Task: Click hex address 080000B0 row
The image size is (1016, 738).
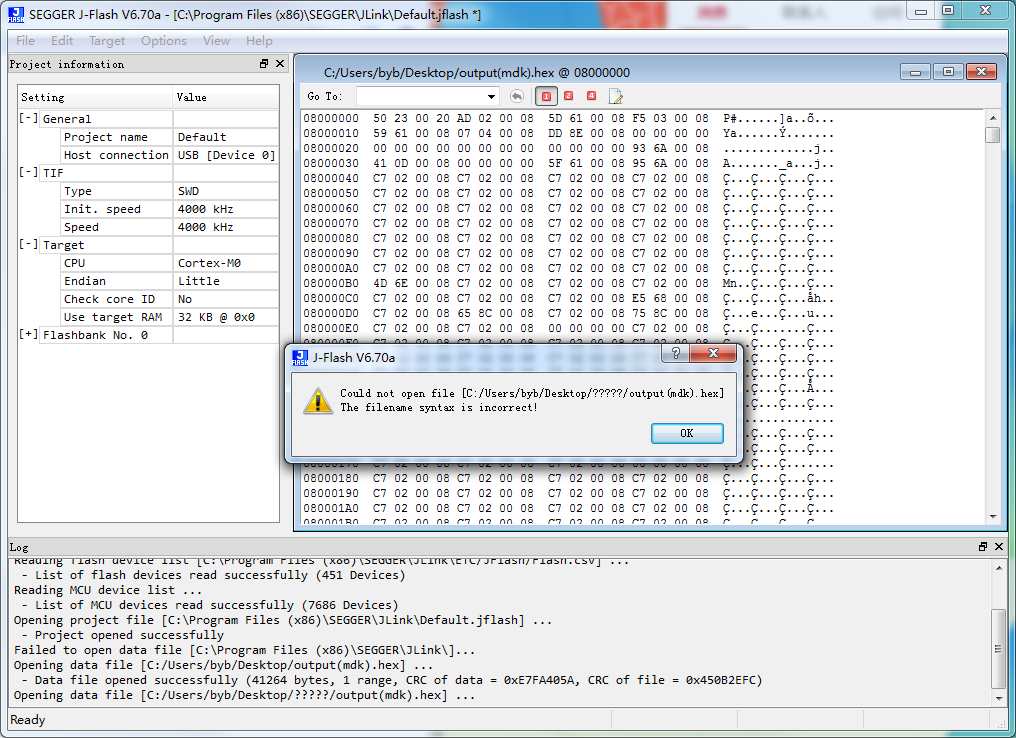Action: coord(568,283)
